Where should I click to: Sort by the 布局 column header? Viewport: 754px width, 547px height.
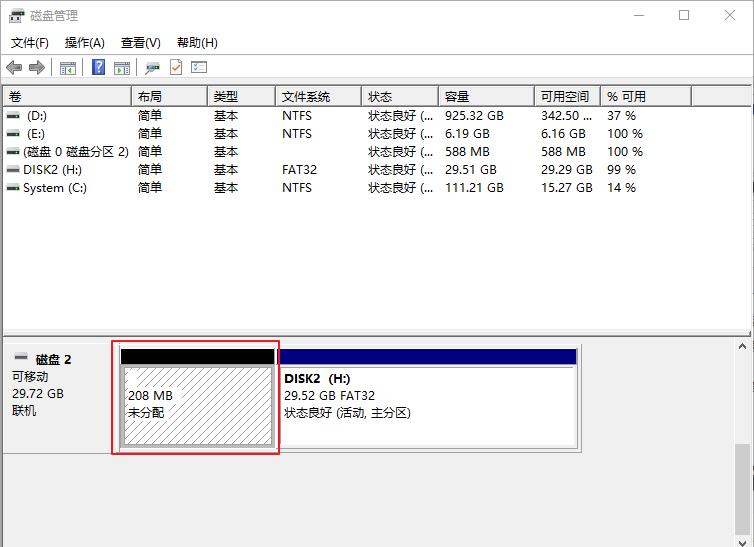(169, 97)
